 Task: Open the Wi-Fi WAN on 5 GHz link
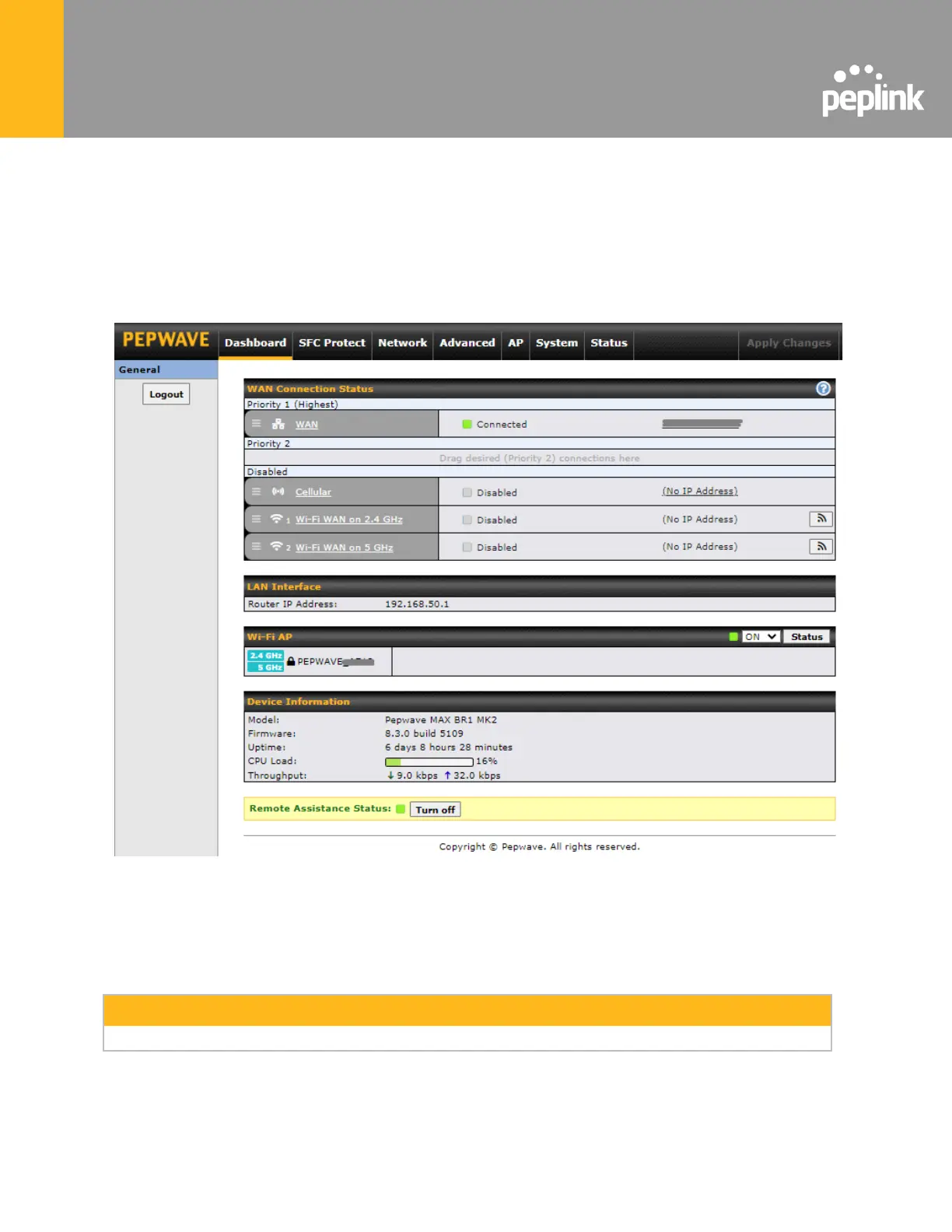coord(345,548)
